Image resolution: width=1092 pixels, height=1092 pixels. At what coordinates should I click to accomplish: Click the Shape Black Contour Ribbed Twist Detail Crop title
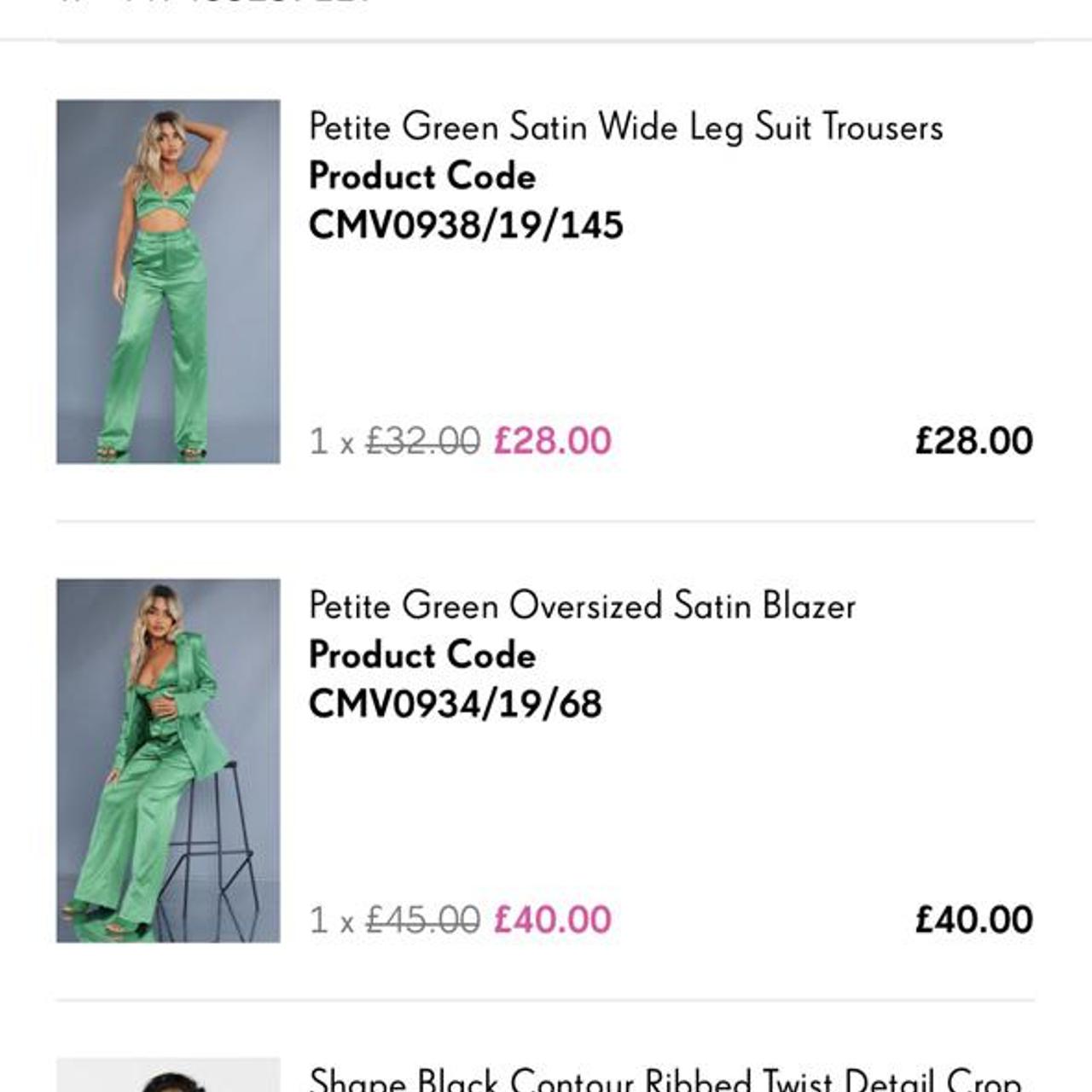[x=665, y=1080]
